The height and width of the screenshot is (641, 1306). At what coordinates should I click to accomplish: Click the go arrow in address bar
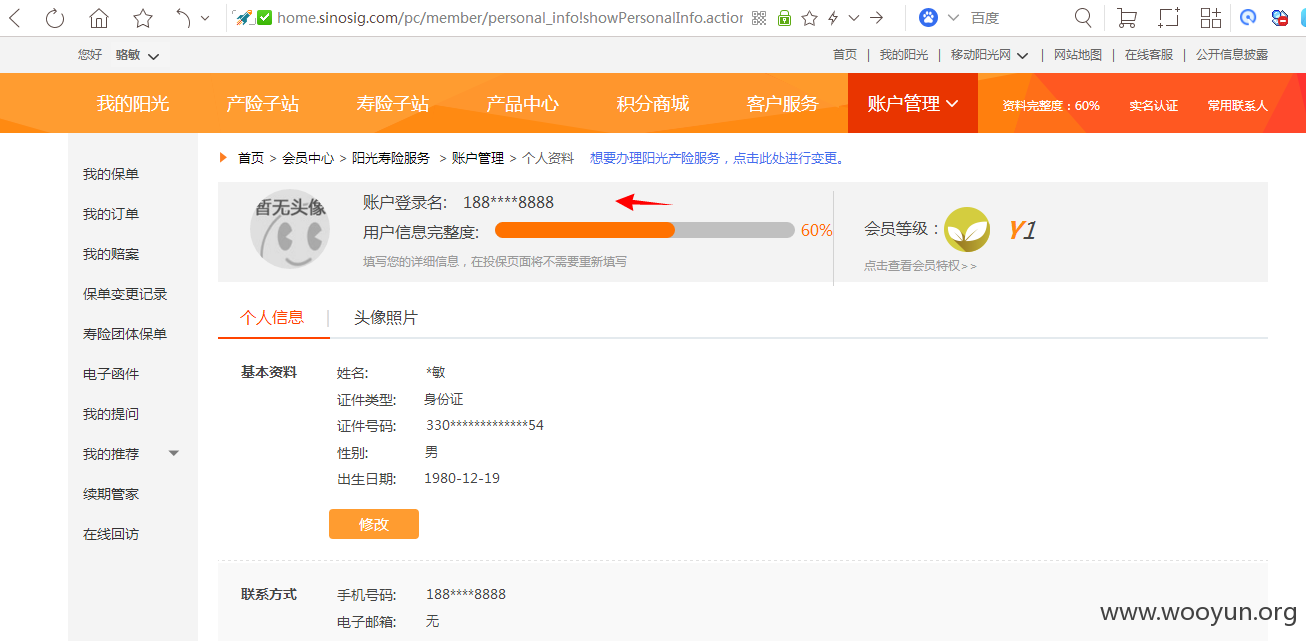[877, 18]
